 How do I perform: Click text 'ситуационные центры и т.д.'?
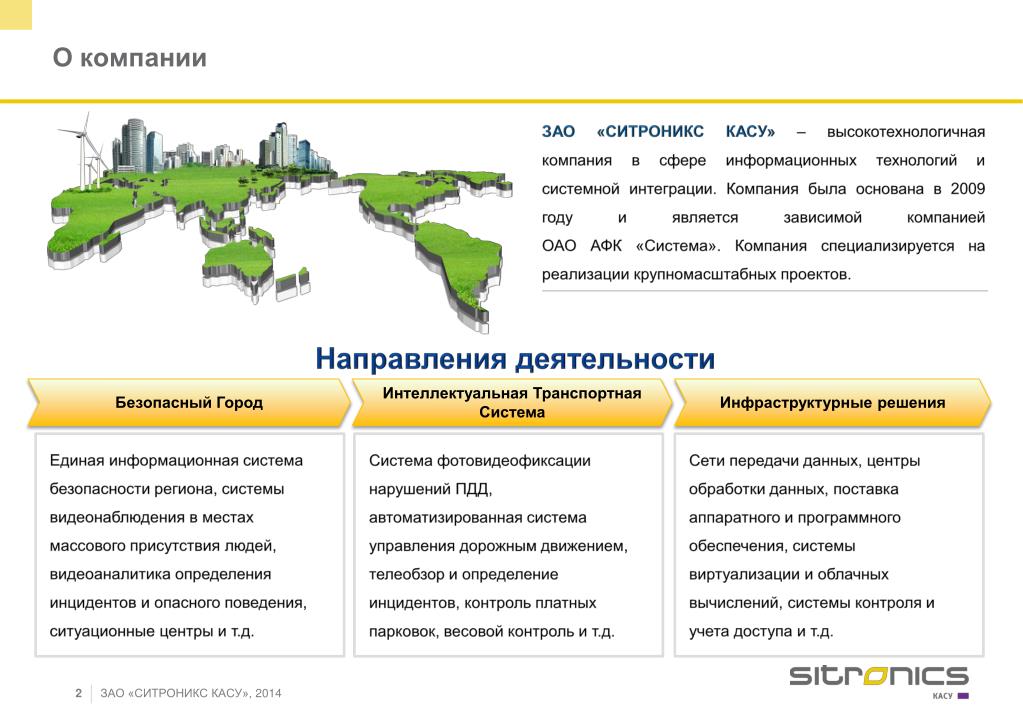click(151, 632)
